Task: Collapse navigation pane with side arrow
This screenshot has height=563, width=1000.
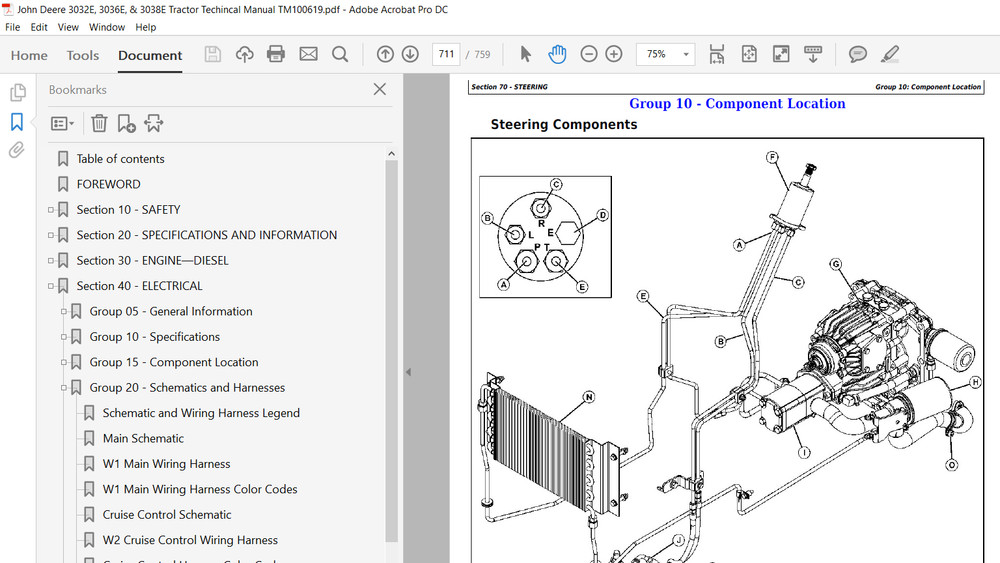Action: (408, 372)
